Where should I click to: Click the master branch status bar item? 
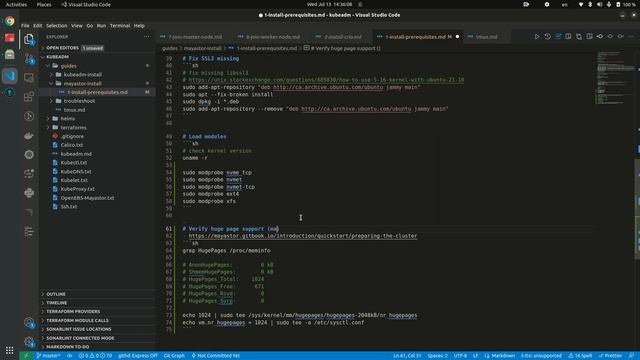(x=48, y=356)
